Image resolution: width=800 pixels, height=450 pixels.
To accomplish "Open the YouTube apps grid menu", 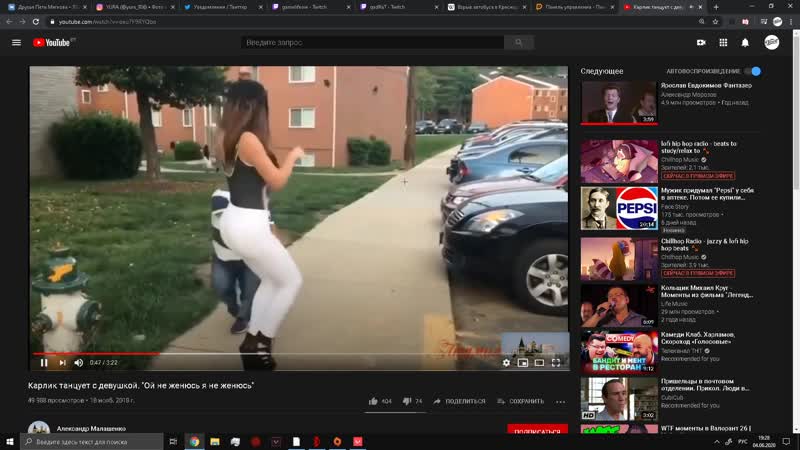I will click(x=723, y=42).
